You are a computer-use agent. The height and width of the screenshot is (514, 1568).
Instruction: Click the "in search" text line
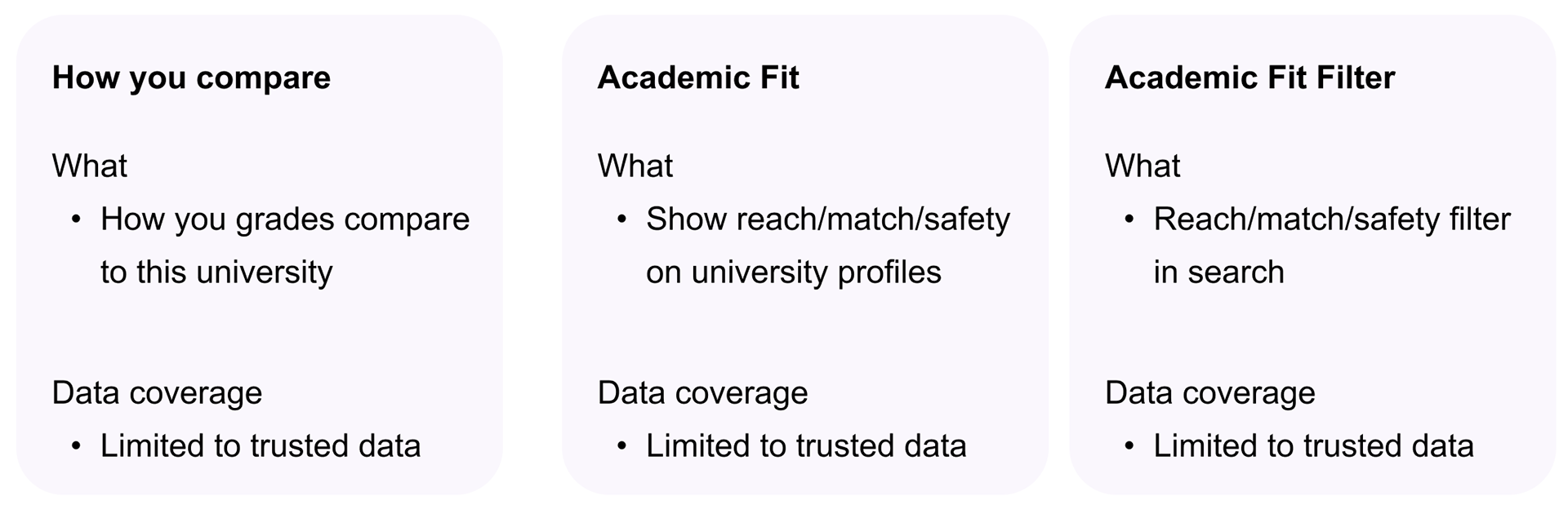1218,273
